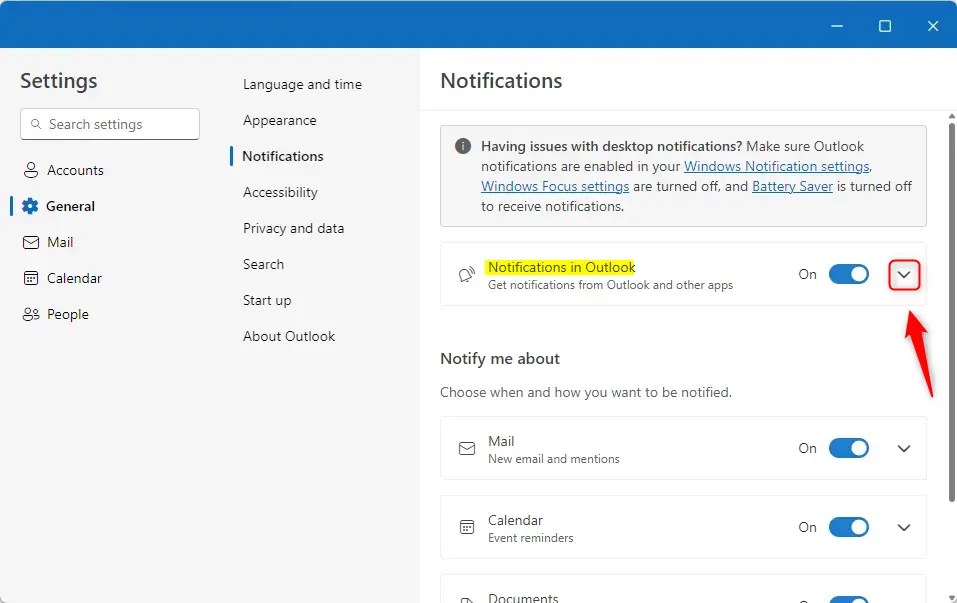Turn off Calendar event reminders toggle
The image size is (957, 603).
pos(848,527)
